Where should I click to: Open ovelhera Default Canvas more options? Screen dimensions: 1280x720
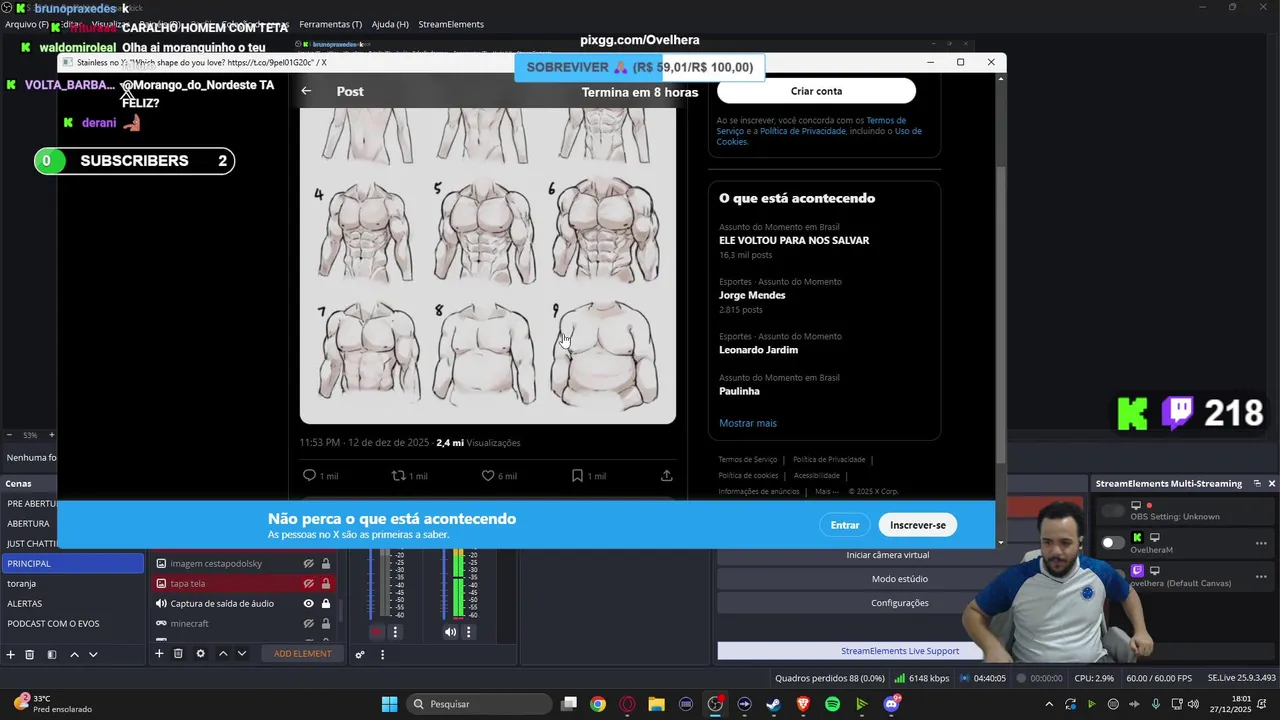[x=1261, y=575]
